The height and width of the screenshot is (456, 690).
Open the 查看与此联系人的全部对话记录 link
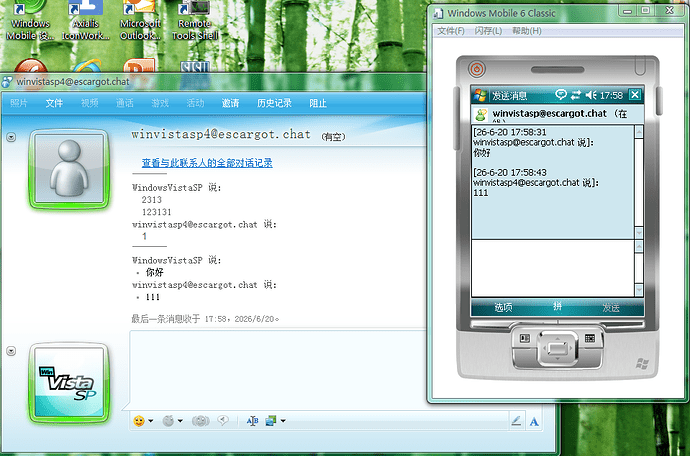(x=207, y=163)
